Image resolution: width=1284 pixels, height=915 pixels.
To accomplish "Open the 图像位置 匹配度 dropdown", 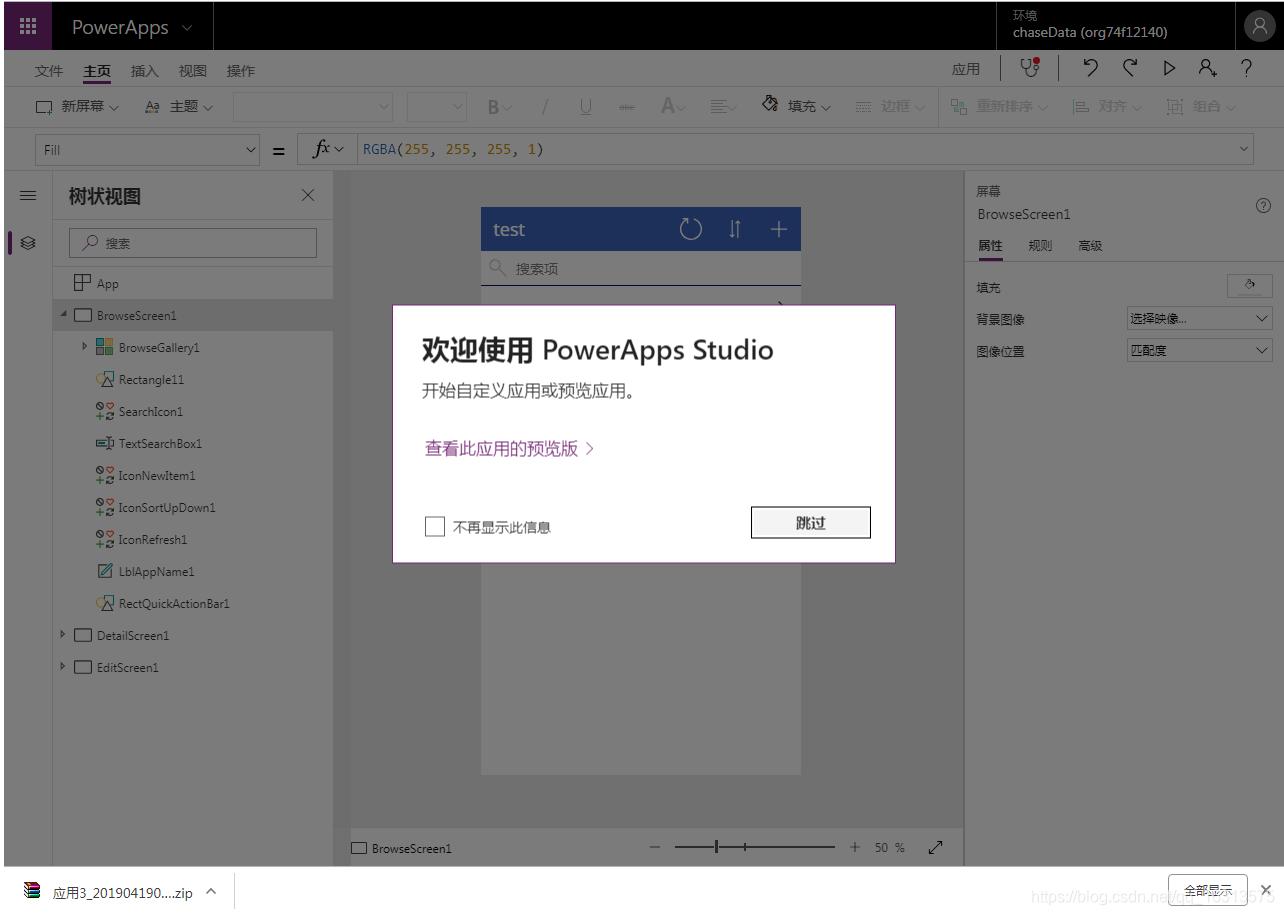I will [x=1200, y=351].
